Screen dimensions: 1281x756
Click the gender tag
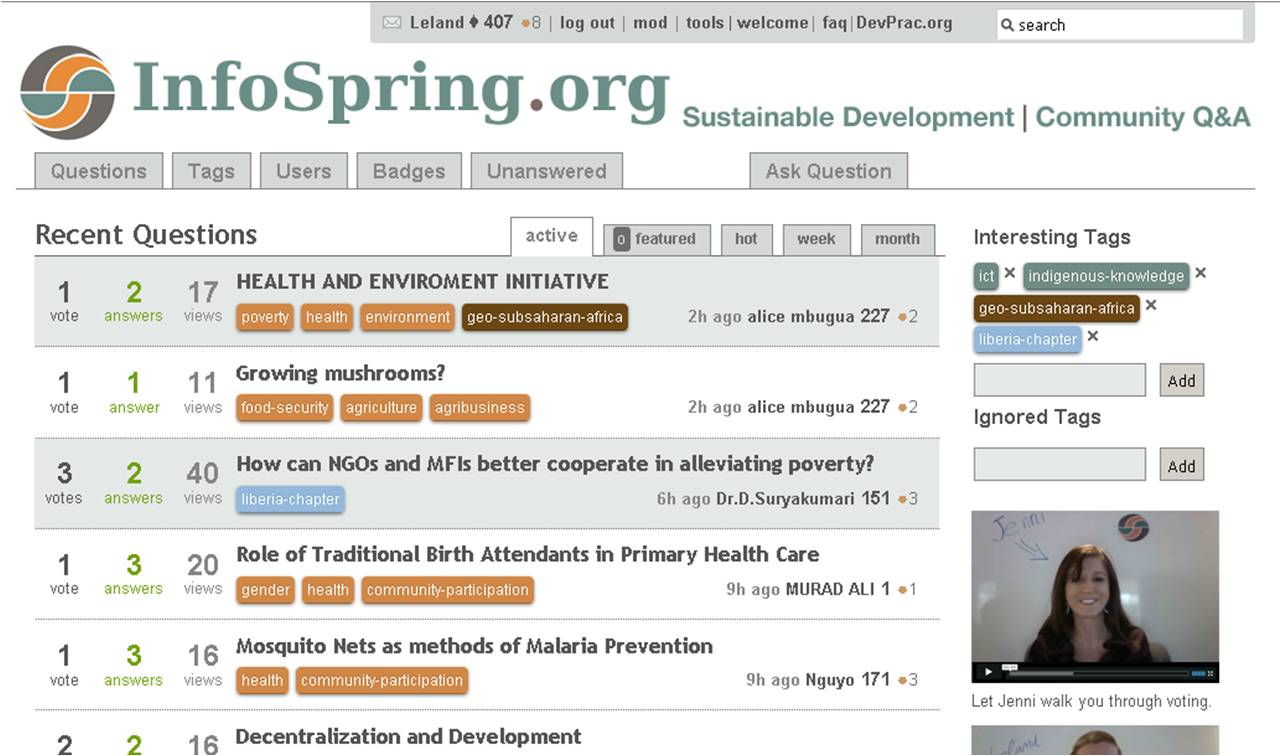coord(265,590)
